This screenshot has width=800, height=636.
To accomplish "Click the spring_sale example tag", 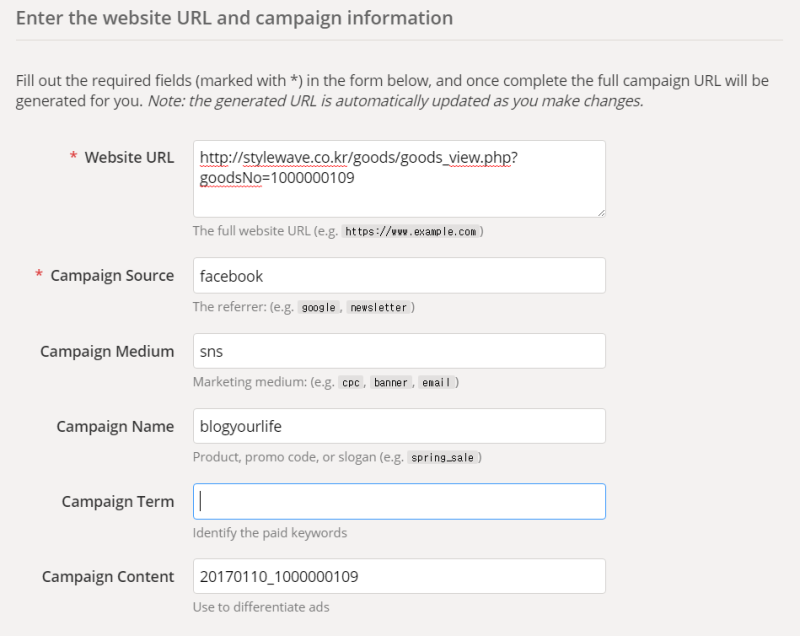I will (x=445, y=457).
